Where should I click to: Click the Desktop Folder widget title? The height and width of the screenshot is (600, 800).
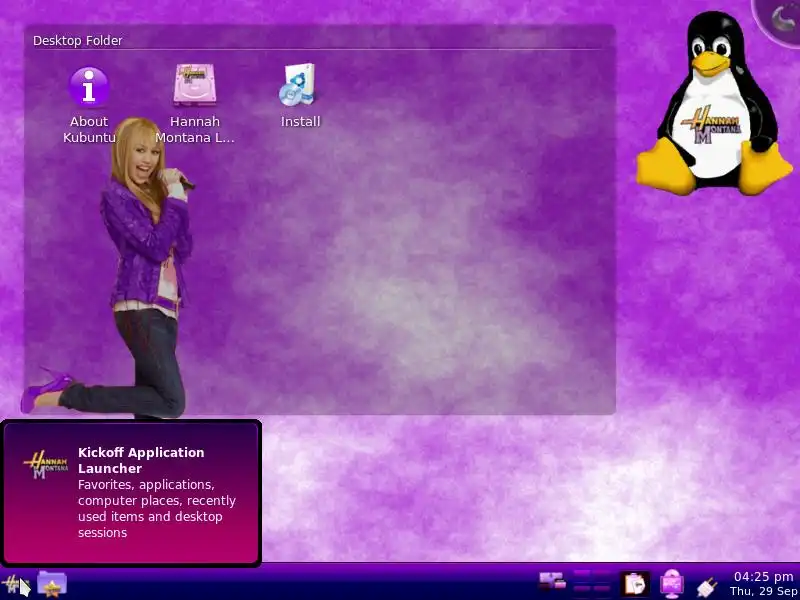[78, 41]
